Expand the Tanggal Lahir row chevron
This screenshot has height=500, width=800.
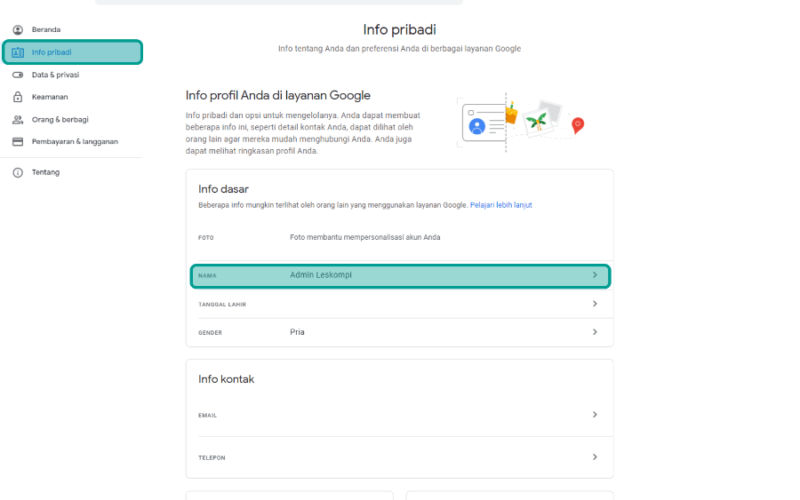[595, 304]
